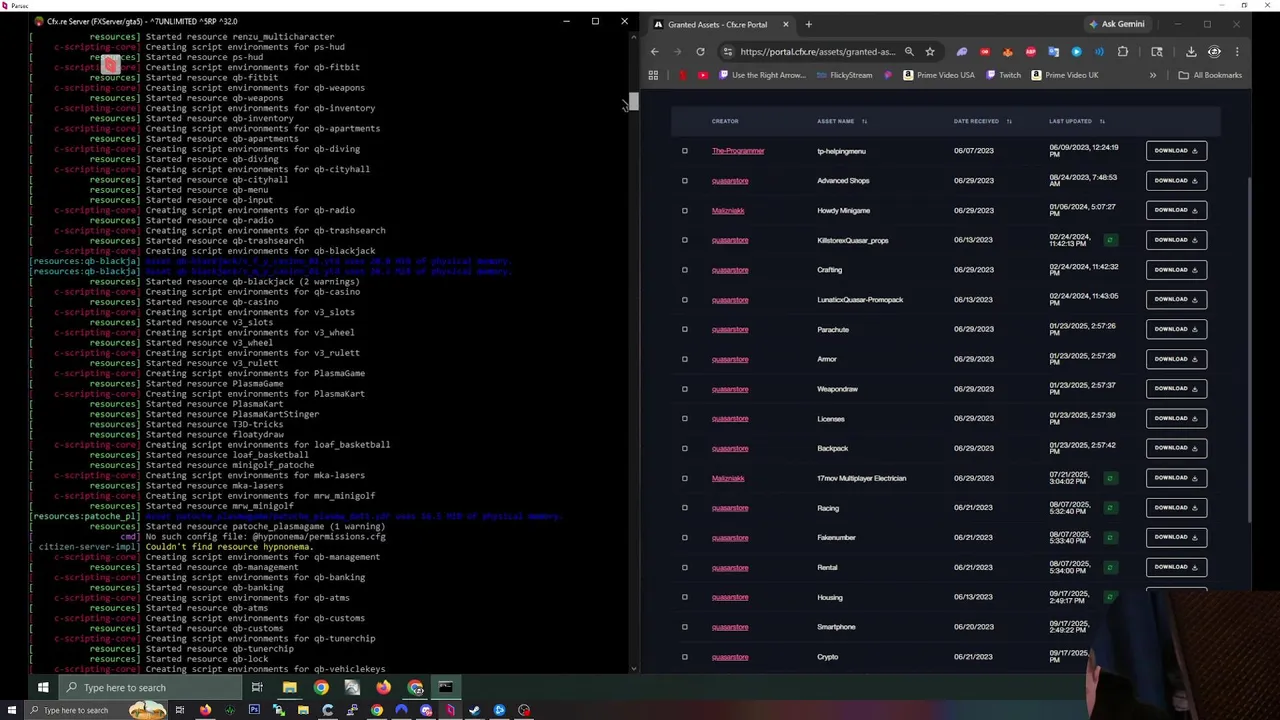Open the Chrome profile avatar

pos(1214,52)
